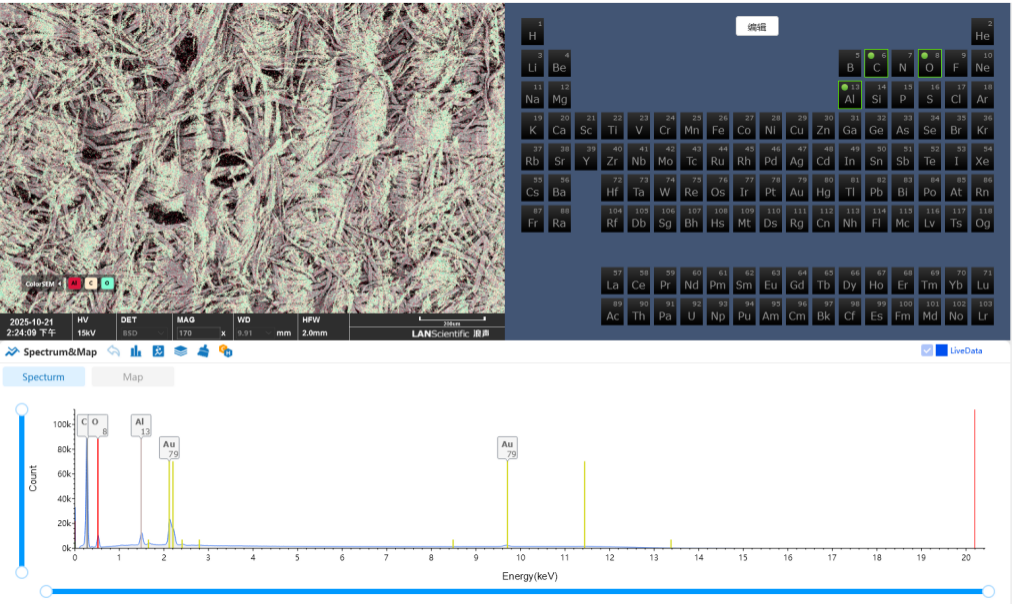The height and width of the screenshot is (605, 1012).
Task: Click the undo arrow icon in Spectrum&Map toolbar
Action: 113,351
